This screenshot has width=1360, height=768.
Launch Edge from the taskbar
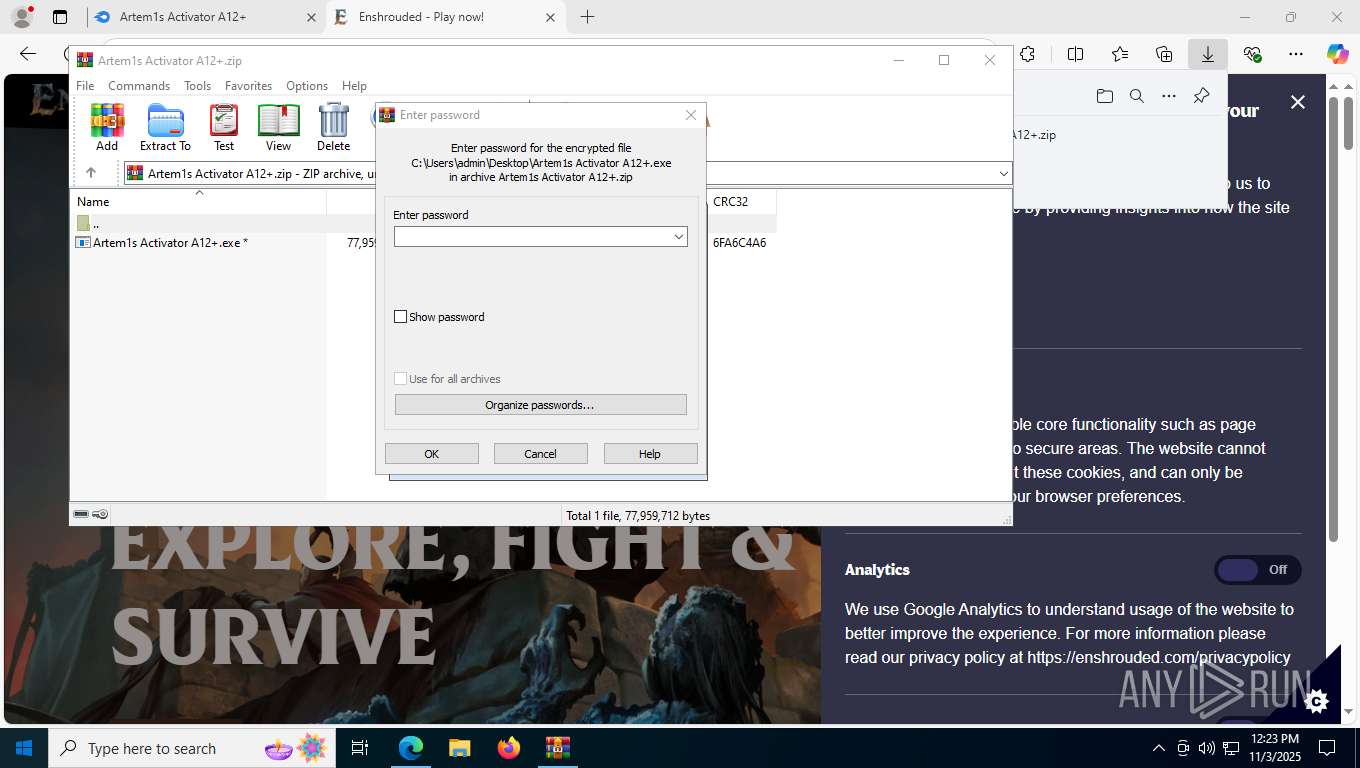pyautogui.click(x=411, y=748)
